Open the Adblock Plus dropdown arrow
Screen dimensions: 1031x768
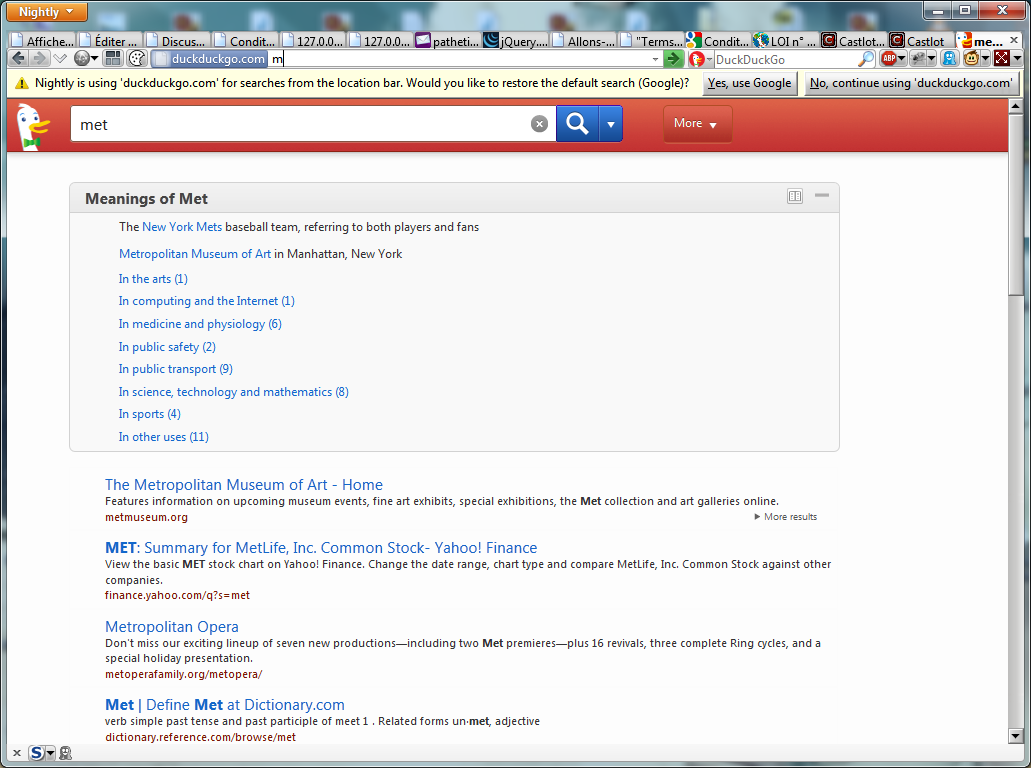pos(901,59)
